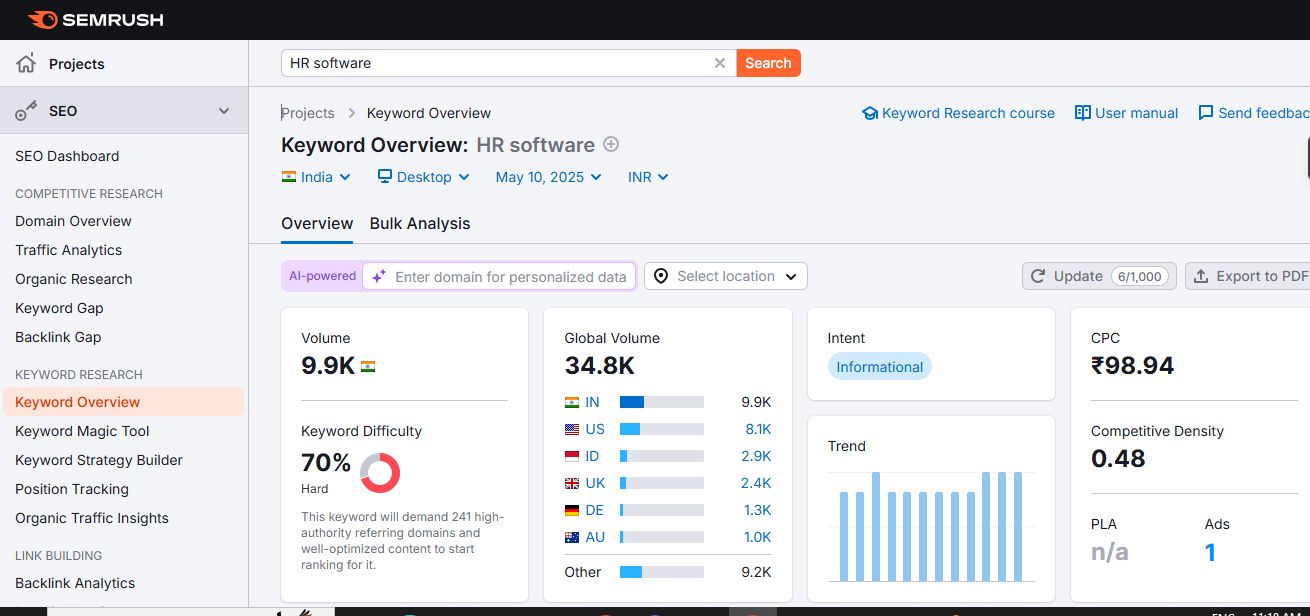Open Keyword Strategy Builder

tap(99, 460)
